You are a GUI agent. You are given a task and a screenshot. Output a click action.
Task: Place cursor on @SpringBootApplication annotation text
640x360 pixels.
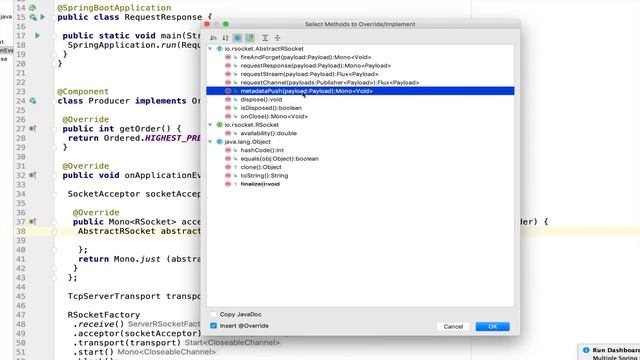114,8
